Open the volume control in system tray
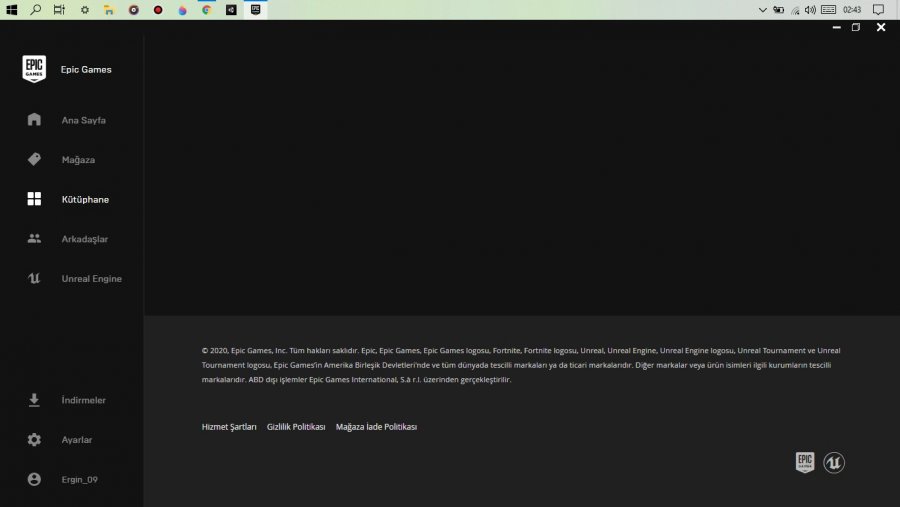This screenshot has width=900, height=507. (810, 10)
